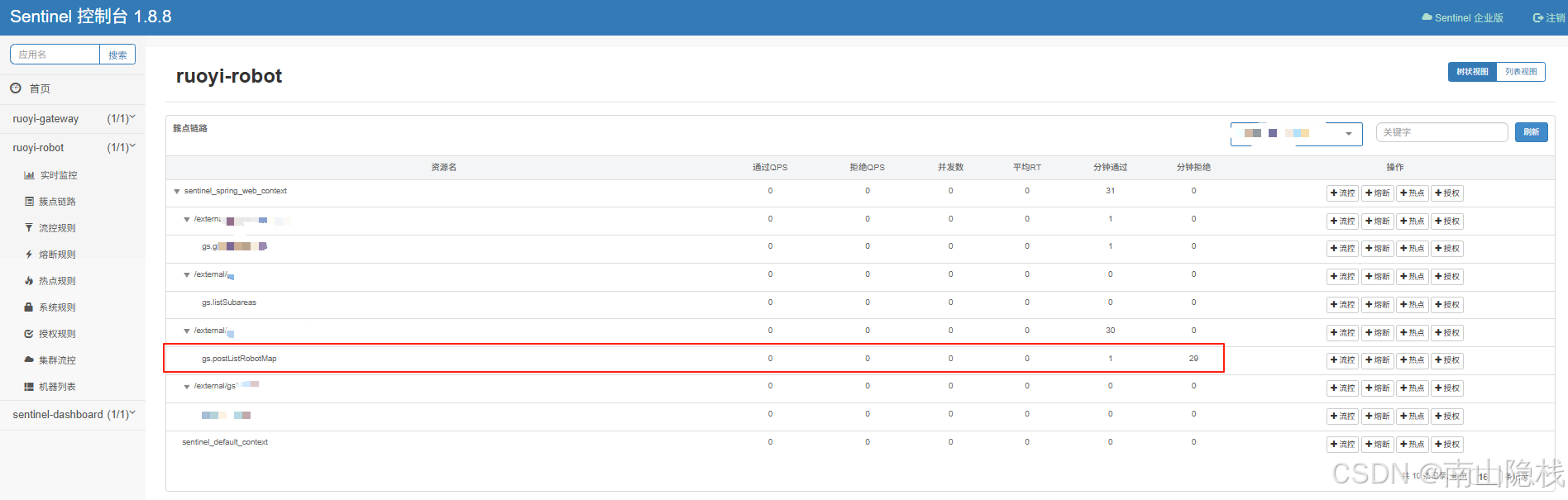
Task: Click the 分钟拒绝 value 29
Action: 1193,359
